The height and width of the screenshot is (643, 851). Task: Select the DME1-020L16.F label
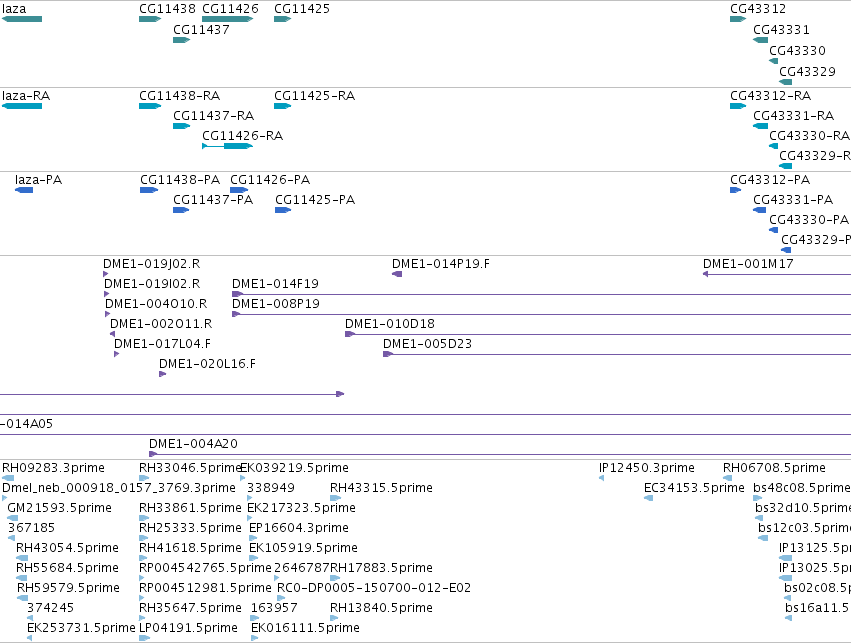207,364
